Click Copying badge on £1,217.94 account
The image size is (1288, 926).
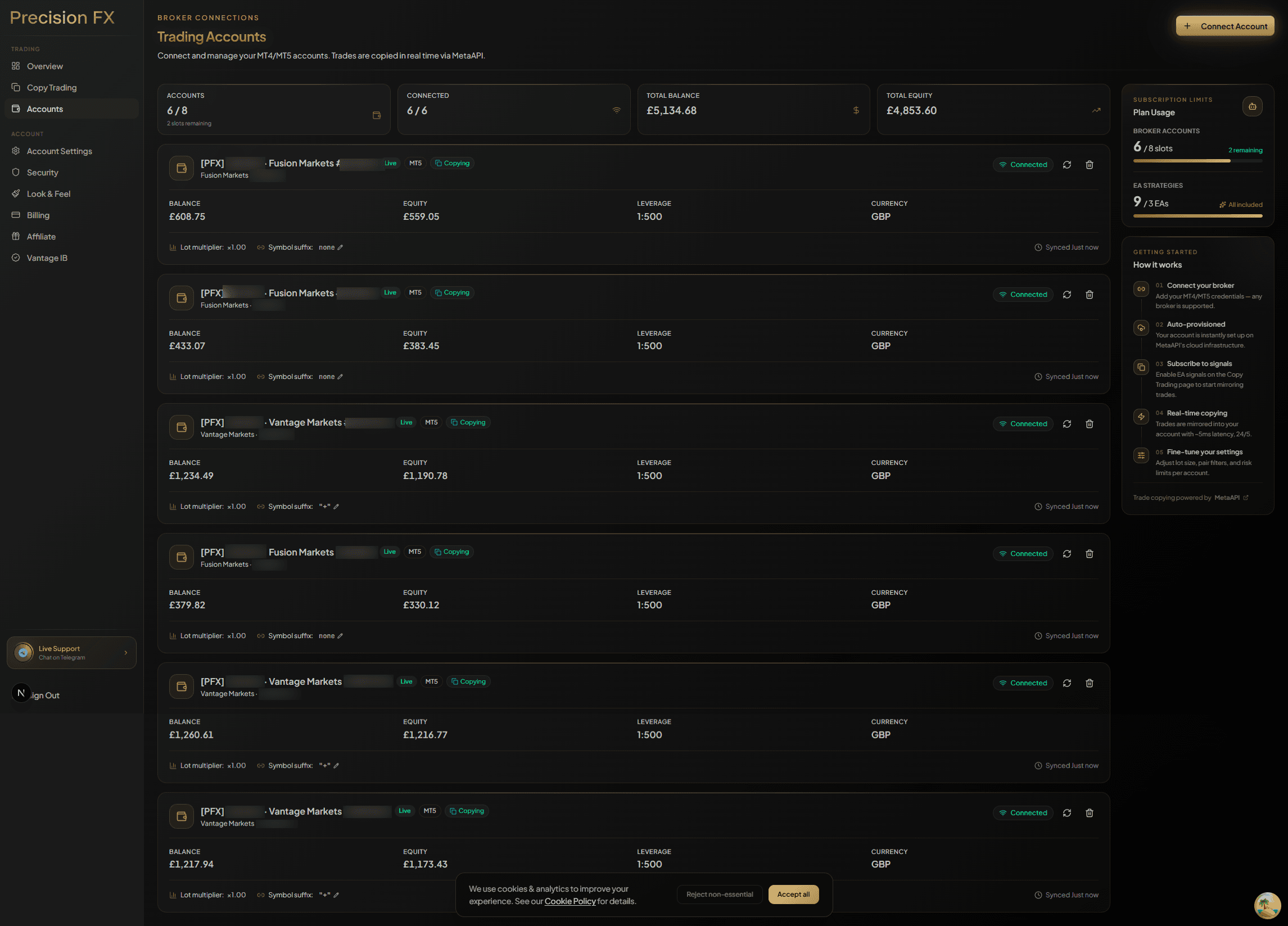467,811
